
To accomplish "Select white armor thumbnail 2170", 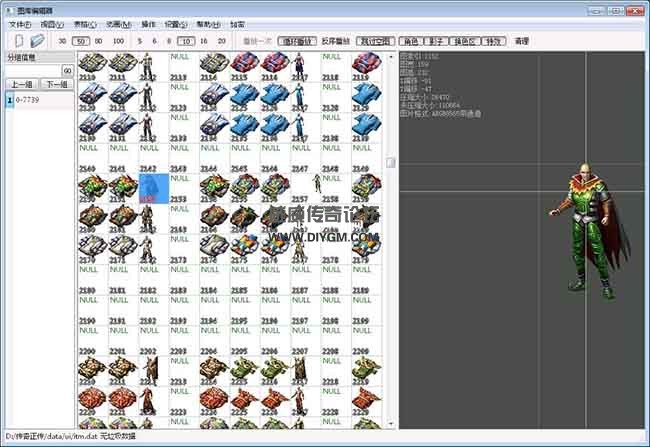I will [93, 249].
